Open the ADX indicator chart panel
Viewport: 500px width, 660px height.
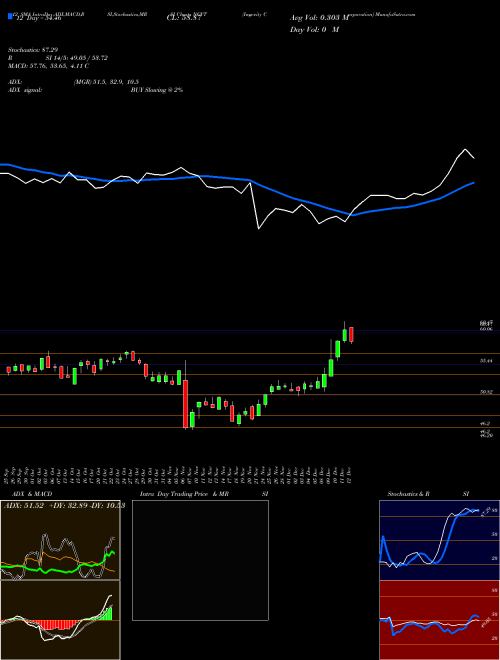[x=60, y=540]
